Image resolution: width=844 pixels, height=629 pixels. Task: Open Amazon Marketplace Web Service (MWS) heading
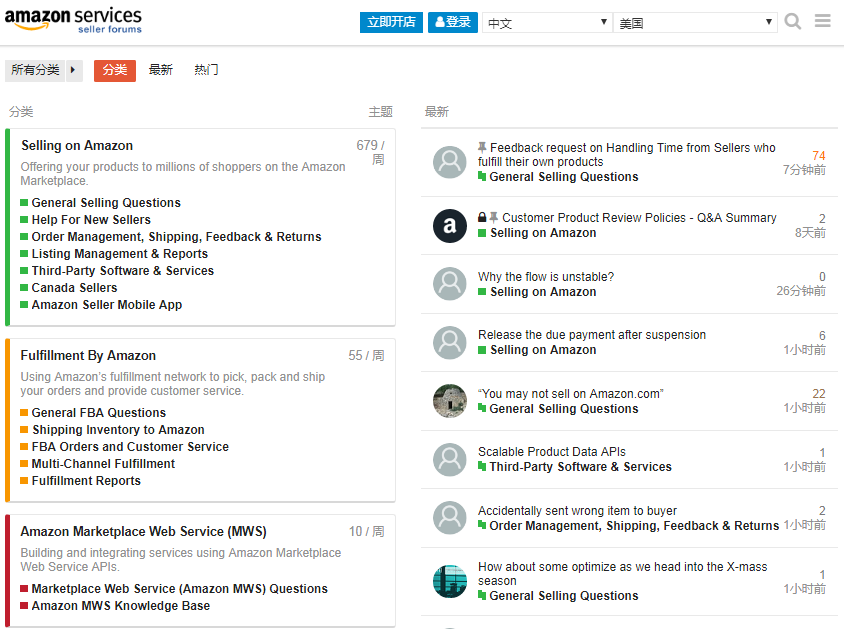[144, 532]
